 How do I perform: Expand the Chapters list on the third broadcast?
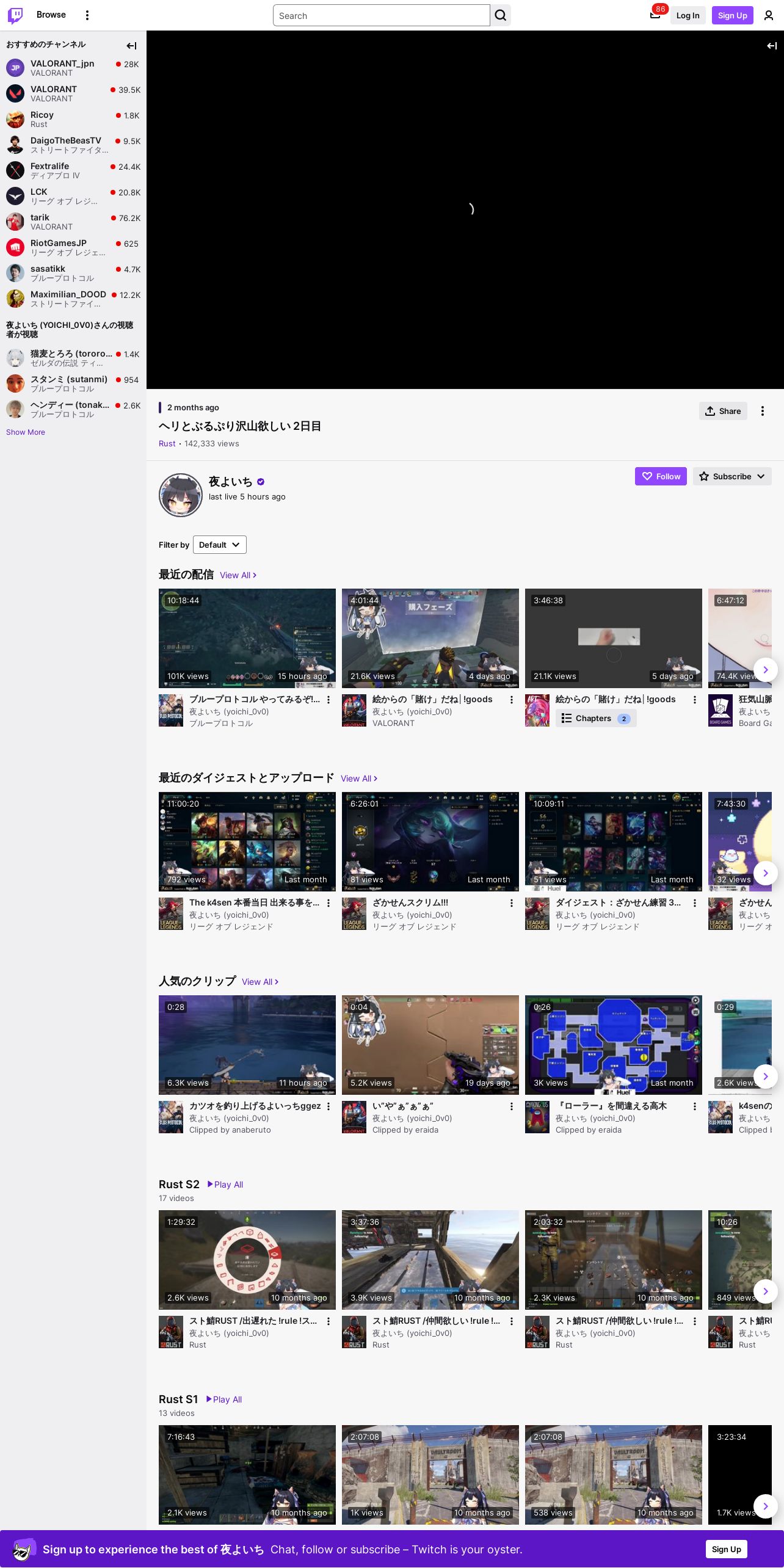click(x=596, y=719)
